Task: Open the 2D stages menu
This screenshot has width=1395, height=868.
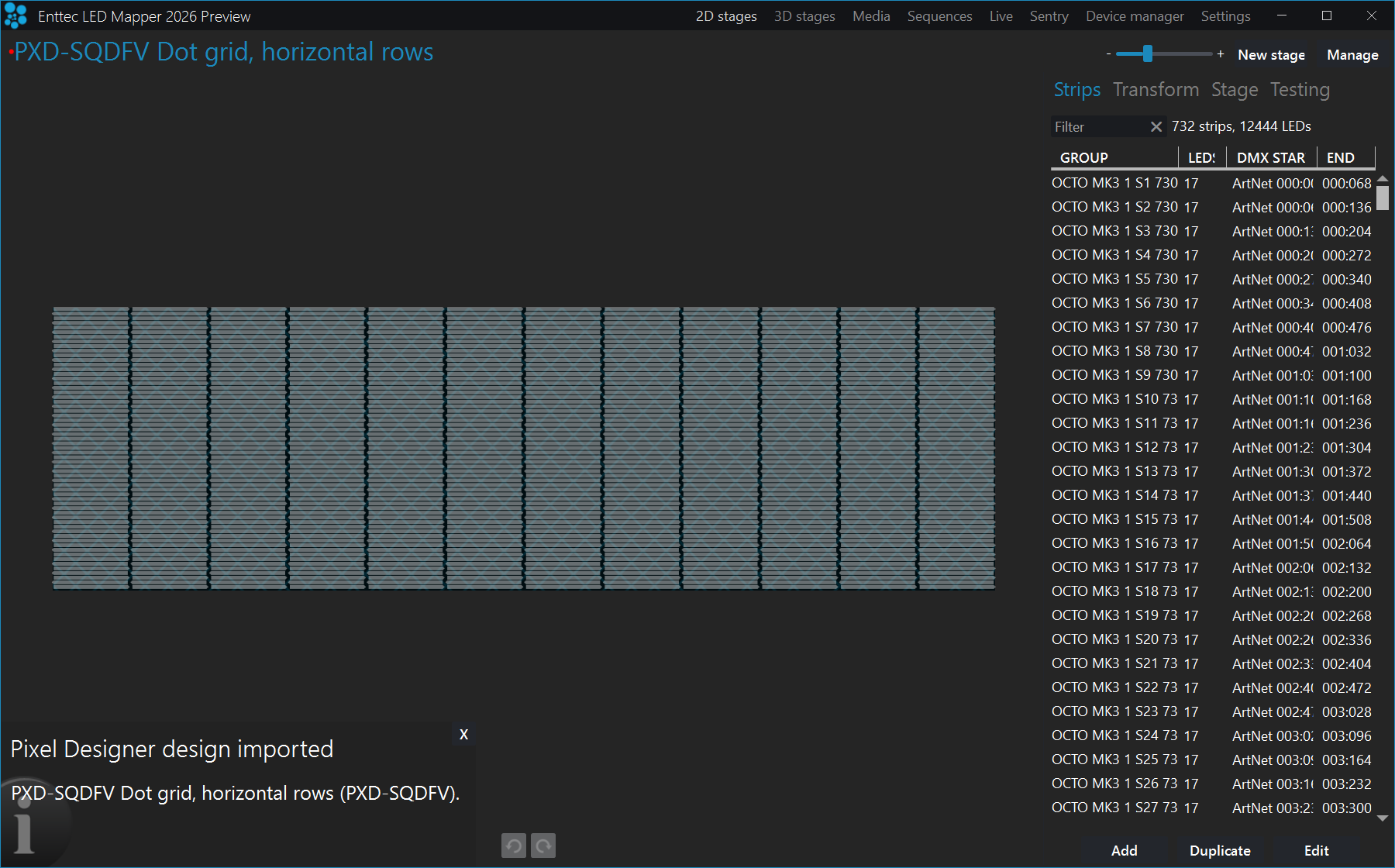Action: point(726,16)
